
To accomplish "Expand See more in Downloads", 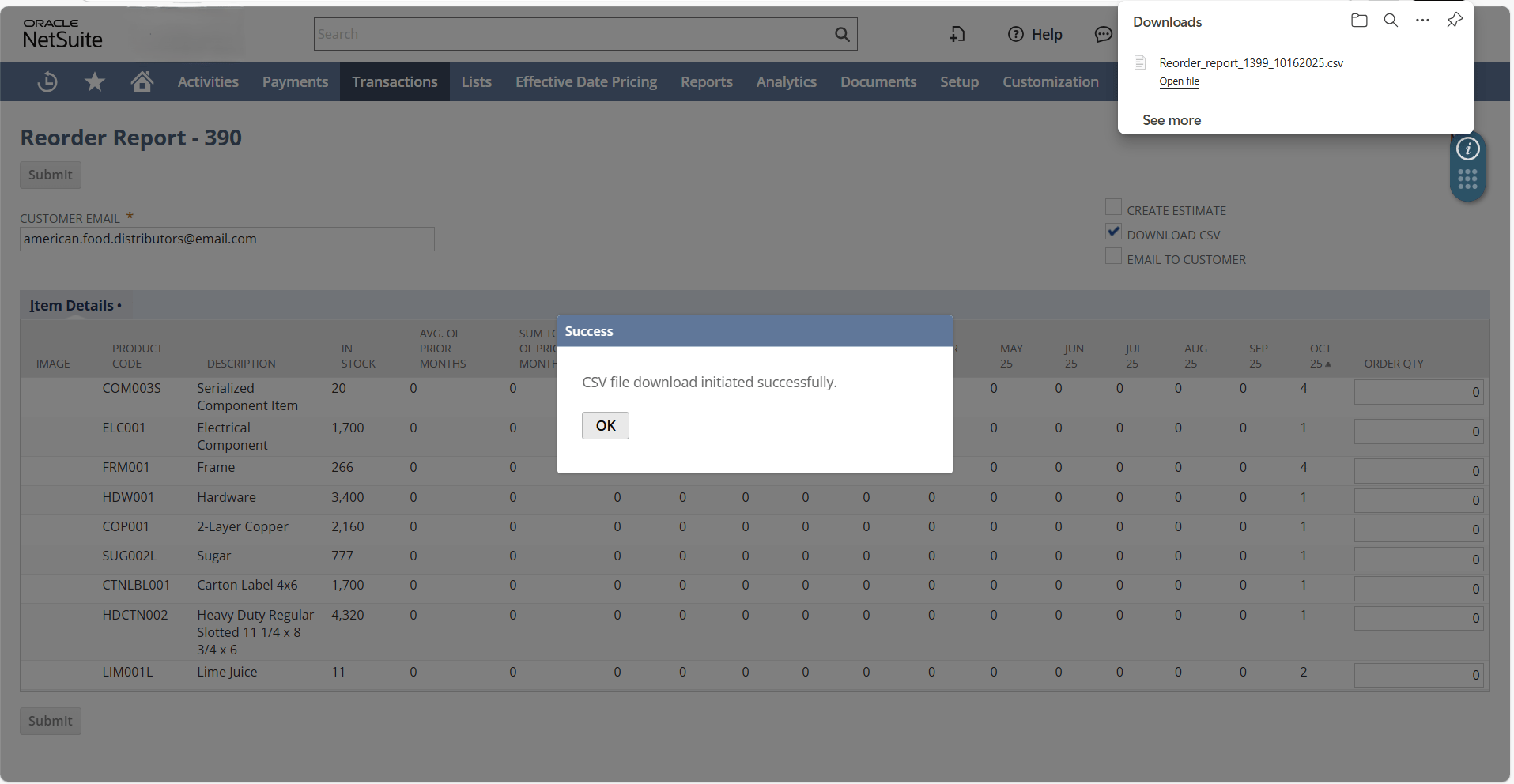I will [1171, 120].
